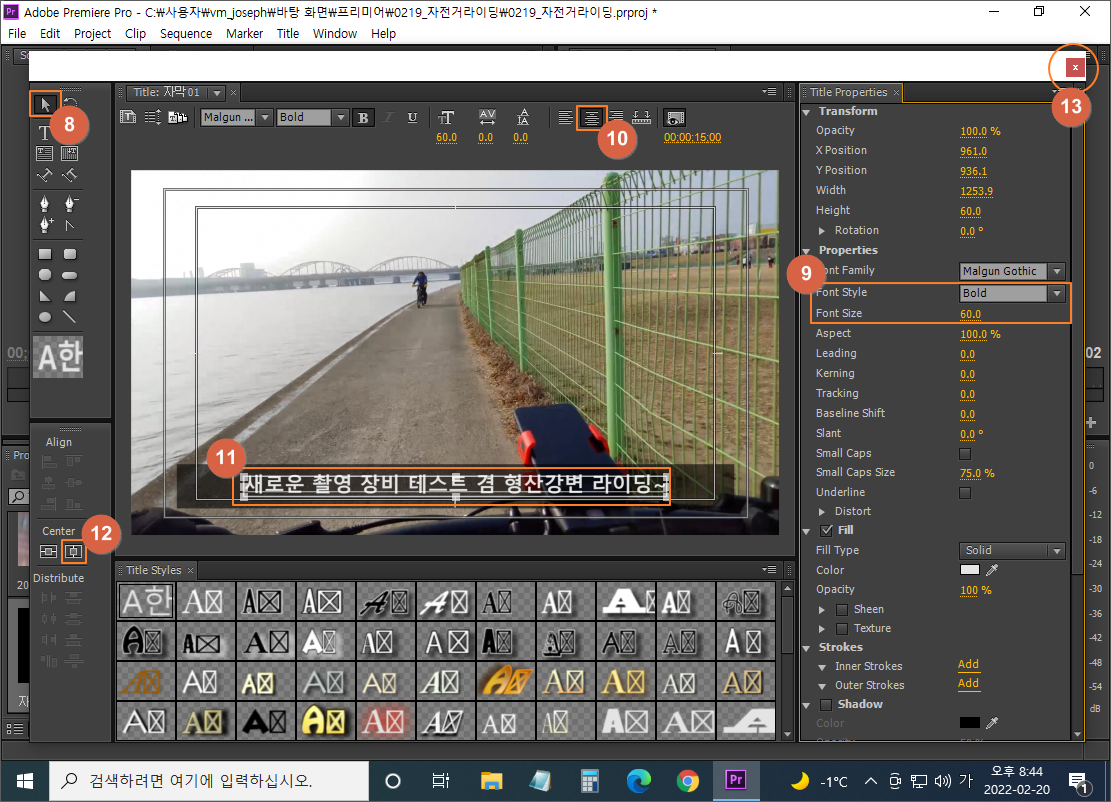
Task: Select the Vertical Area Type tool
Action: pos(69,153)
